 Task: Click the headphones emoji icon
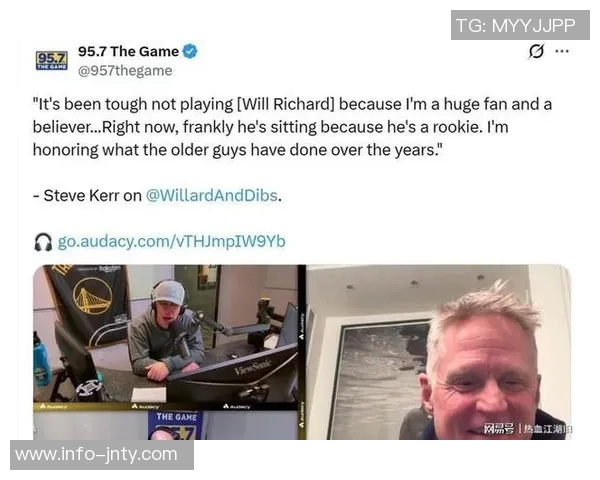(43, 242)
